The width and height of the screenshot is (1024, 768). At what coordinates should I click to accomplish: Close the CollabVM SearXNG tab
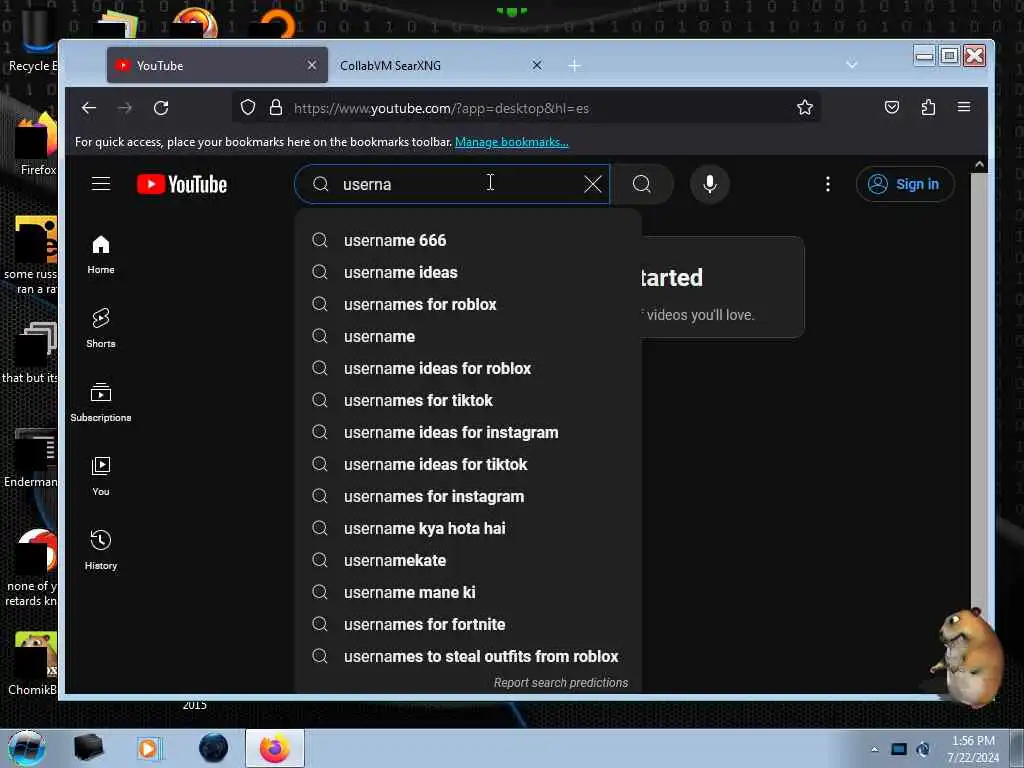[536, 65]
